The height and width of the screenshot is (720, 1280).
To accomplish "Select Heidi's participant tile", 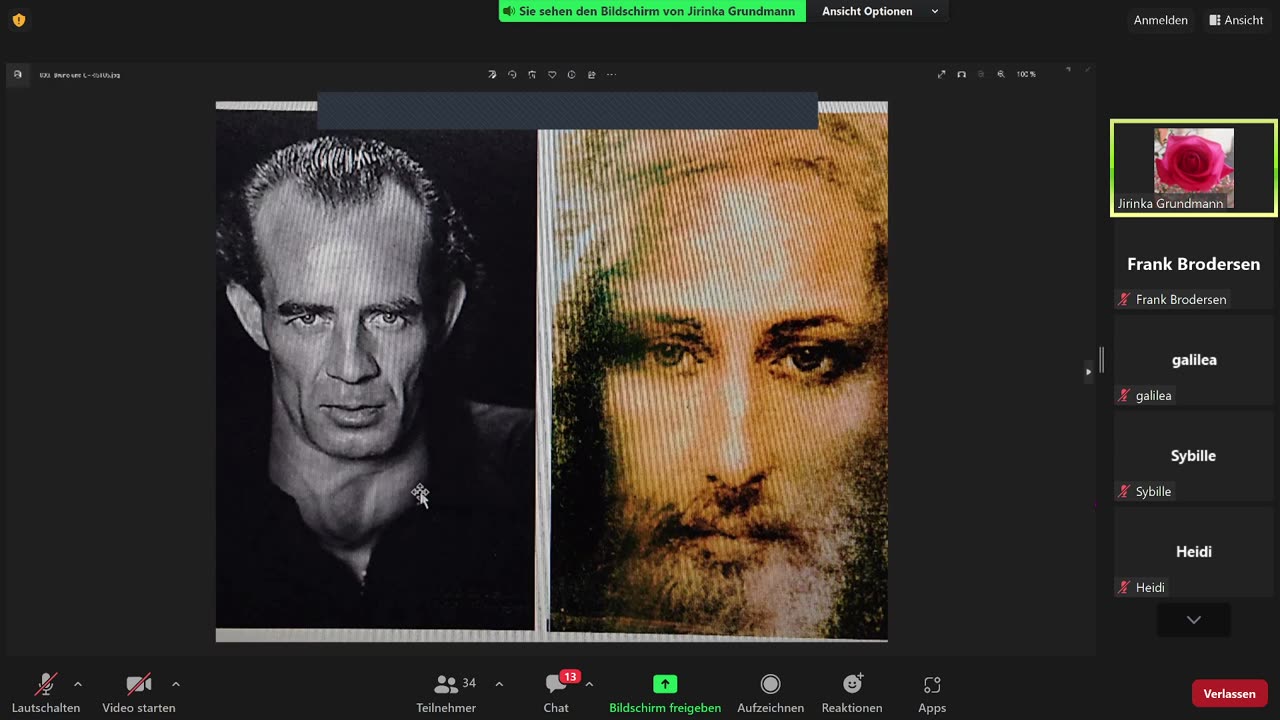I will (1194, 552).
